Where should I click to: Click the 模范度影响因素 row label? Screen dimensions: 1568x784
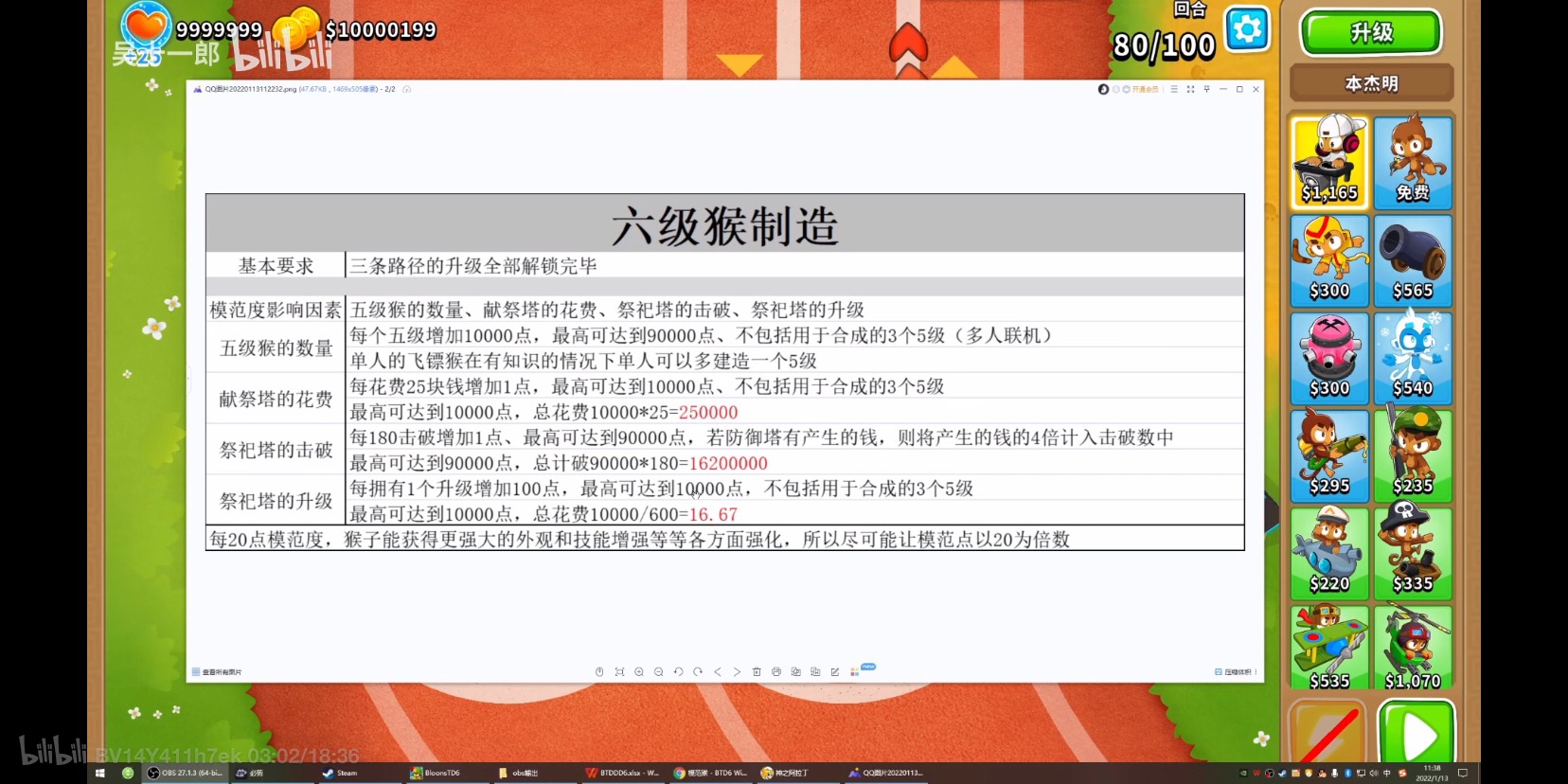[276, 310]
